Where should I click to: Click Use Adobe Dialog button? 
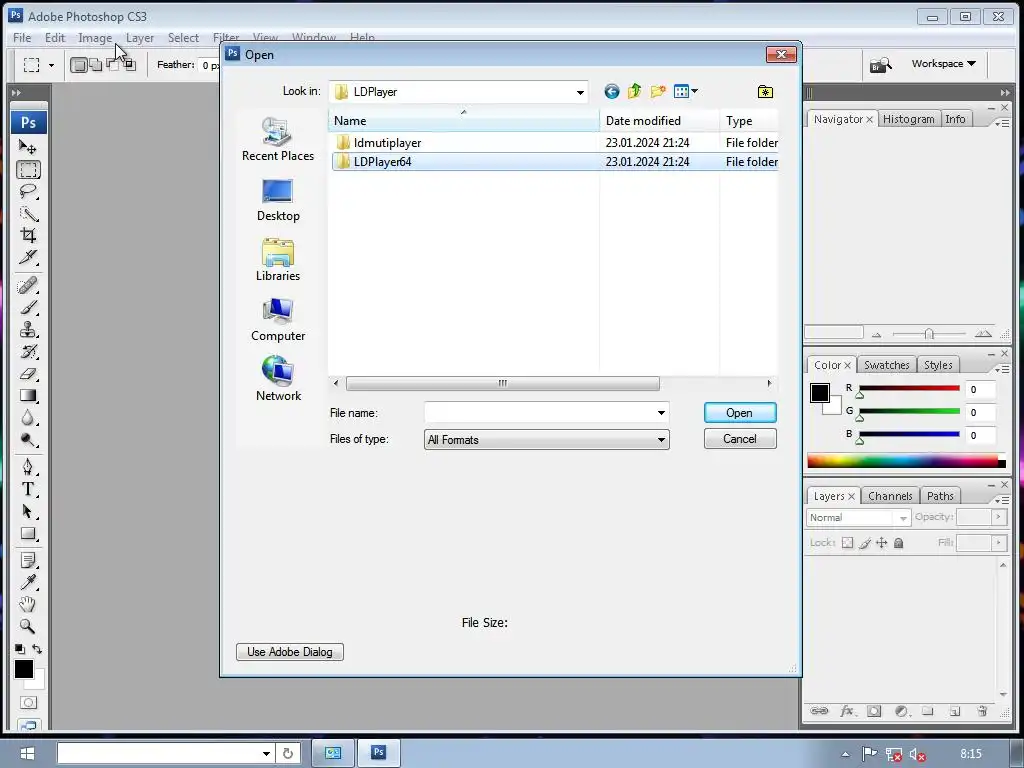point(290,652)
